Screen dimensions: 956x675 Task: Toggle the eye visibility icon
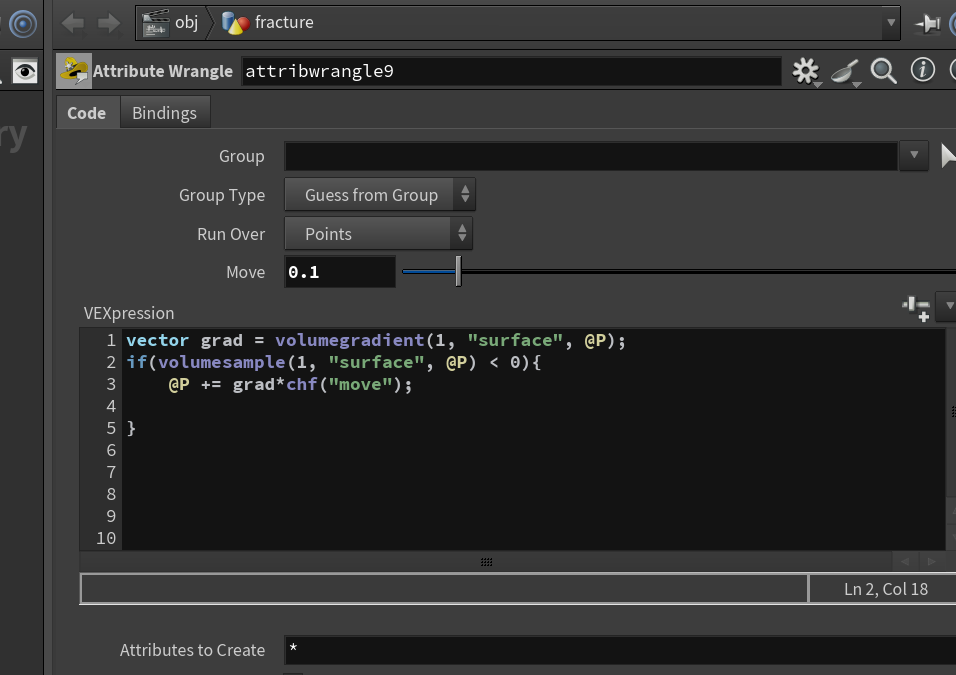point(25,71)
